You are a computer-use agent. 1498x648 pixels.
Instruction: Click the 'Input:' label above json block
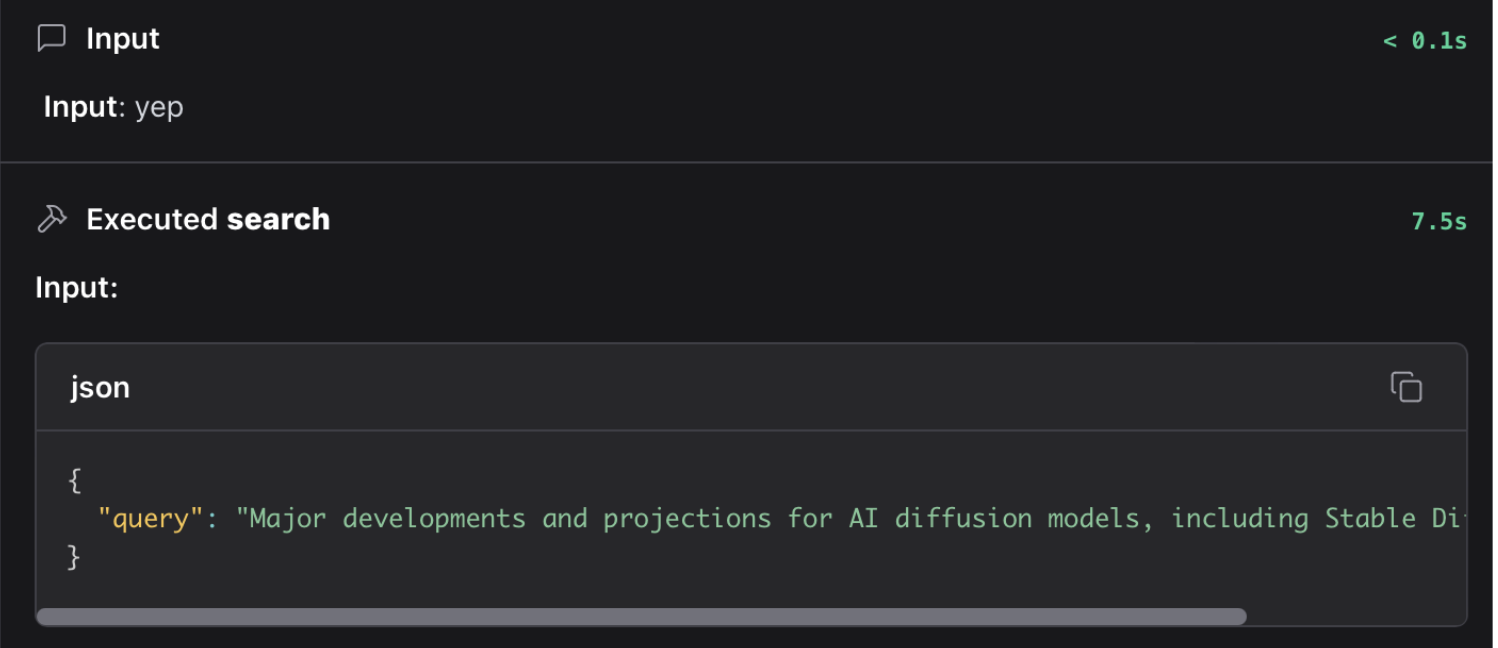click(x=77, y=288)
